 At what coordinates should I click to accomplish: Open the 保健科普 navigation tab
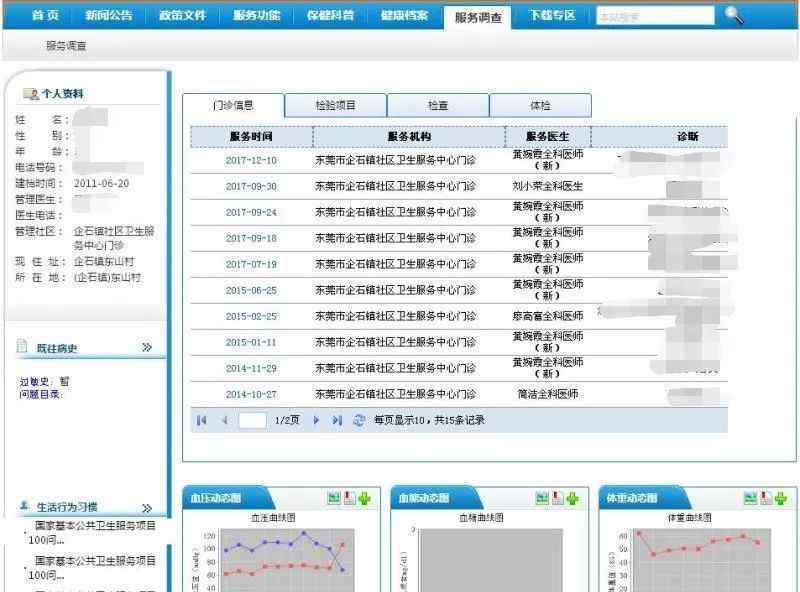pyautogui.click(x=330, y=15)
